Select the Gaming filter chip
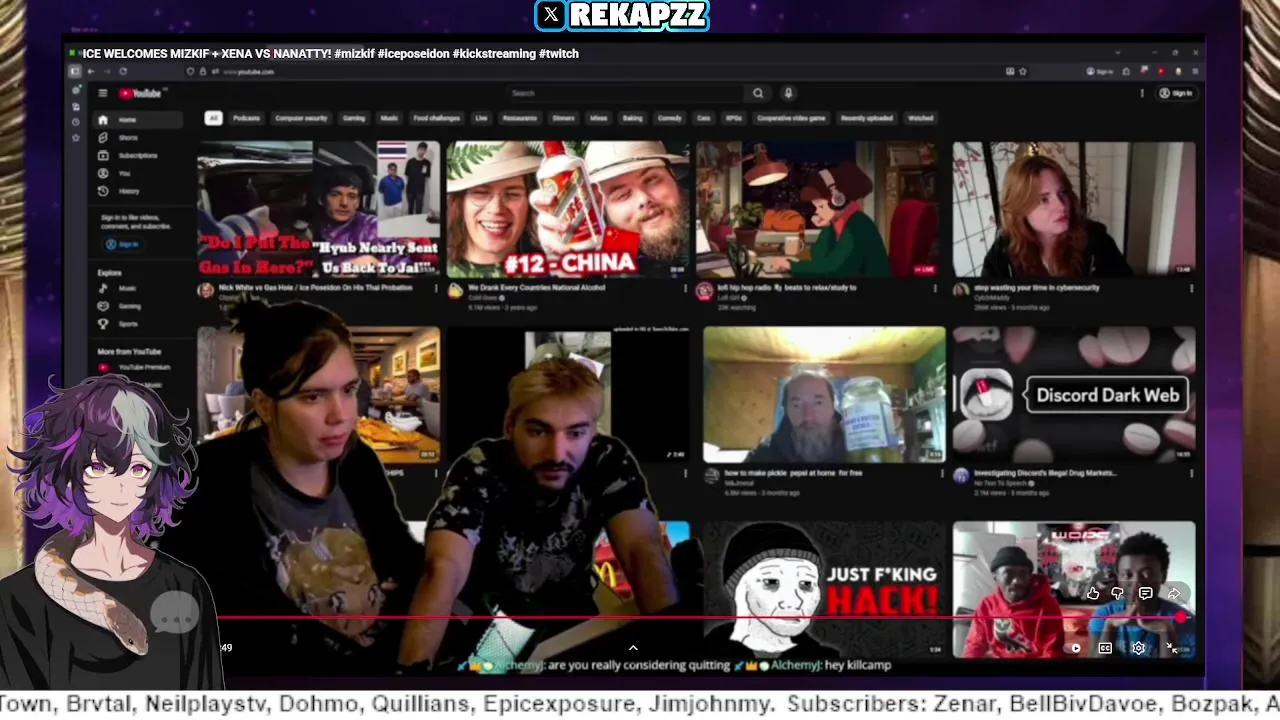Viewport: 1280px width, 720px height. tap(354, 118)
